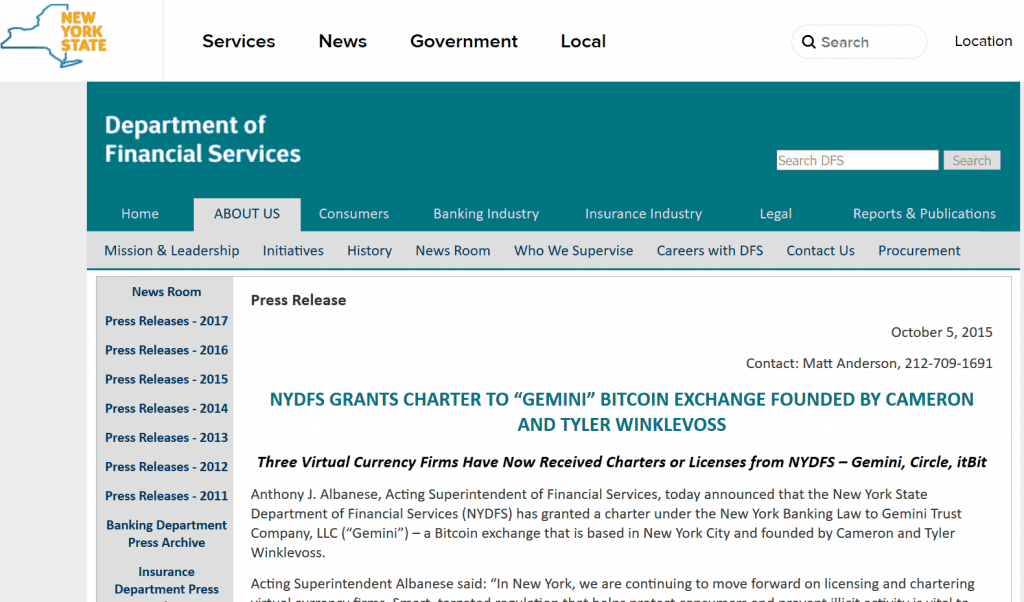Image resolution: width=1024 pixels, height=602 pixels.
Task: Open the Legal tab
Action: click(775, 214)
